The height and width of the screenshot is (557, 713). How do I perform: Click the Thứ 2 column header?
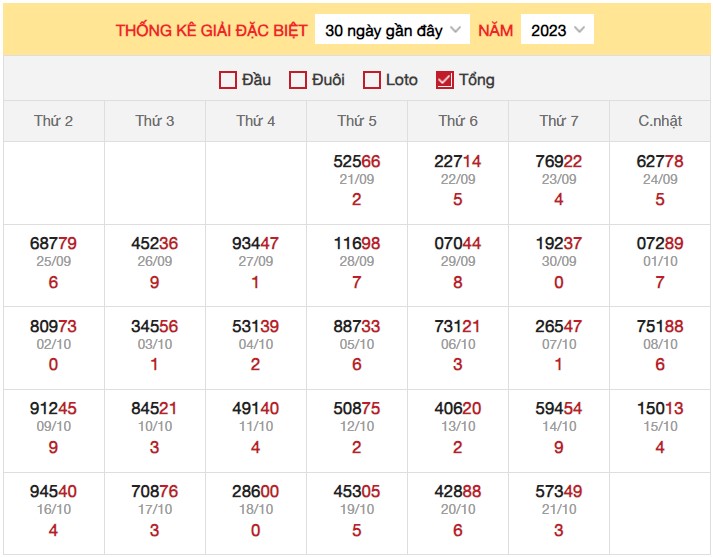tap(54, 121)
